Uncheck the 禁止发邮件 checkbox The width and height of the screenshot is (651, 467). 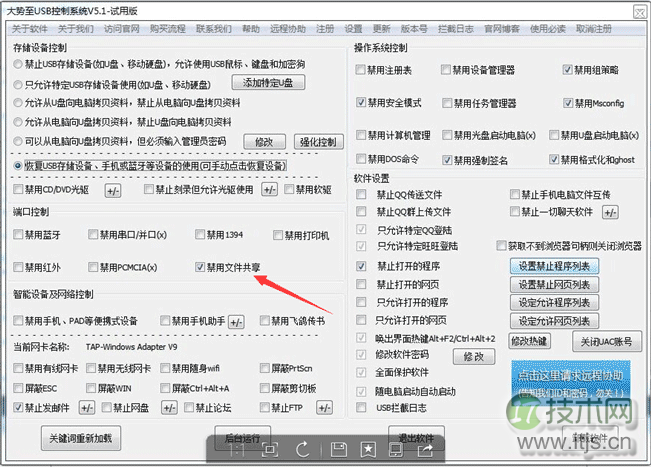(x=18, y=407)
